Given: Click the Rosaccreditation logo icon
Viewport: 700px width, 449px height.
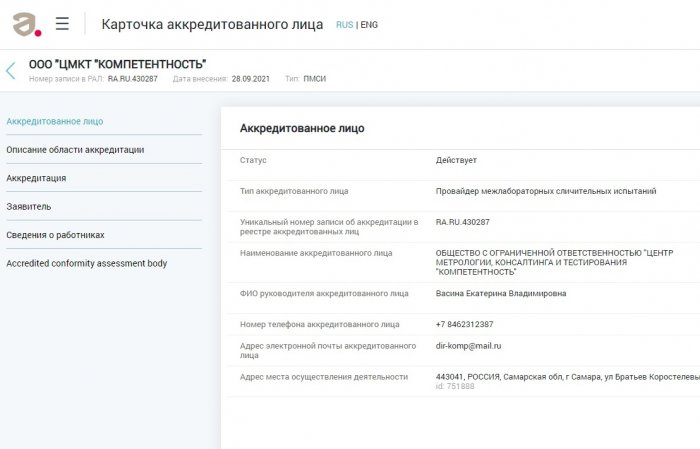Looking at the screenshot, I should pyautogui.click(x=27, y=25).
